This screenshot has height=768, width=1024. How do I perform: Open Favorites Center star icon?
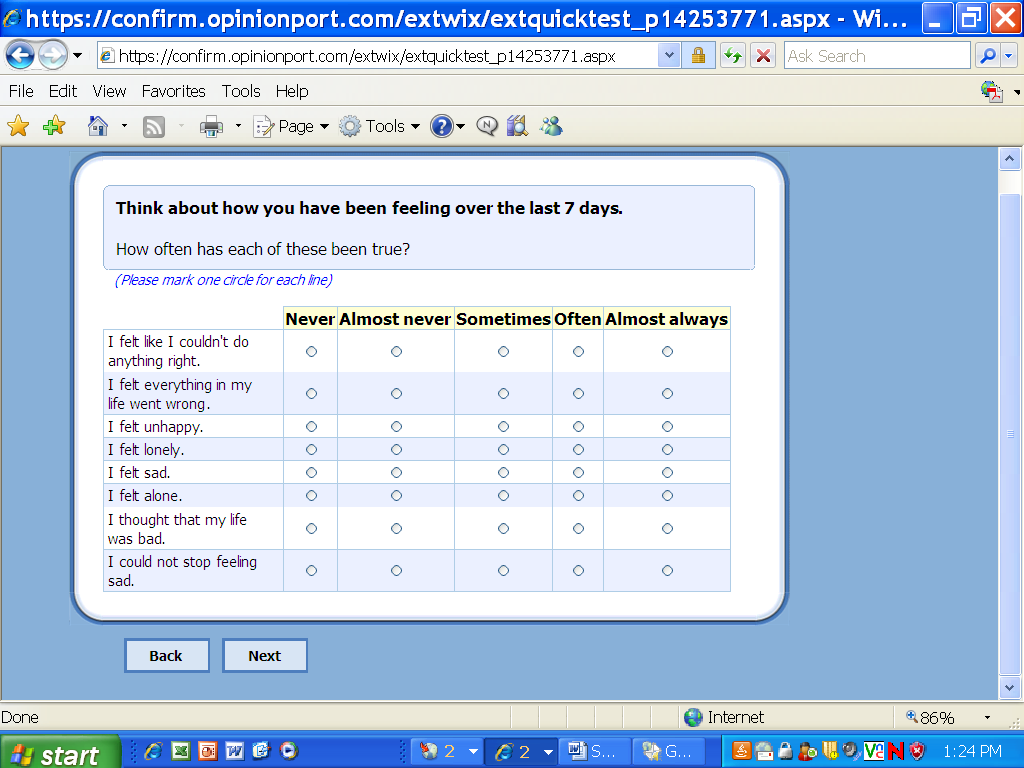(x=18, y=126)
